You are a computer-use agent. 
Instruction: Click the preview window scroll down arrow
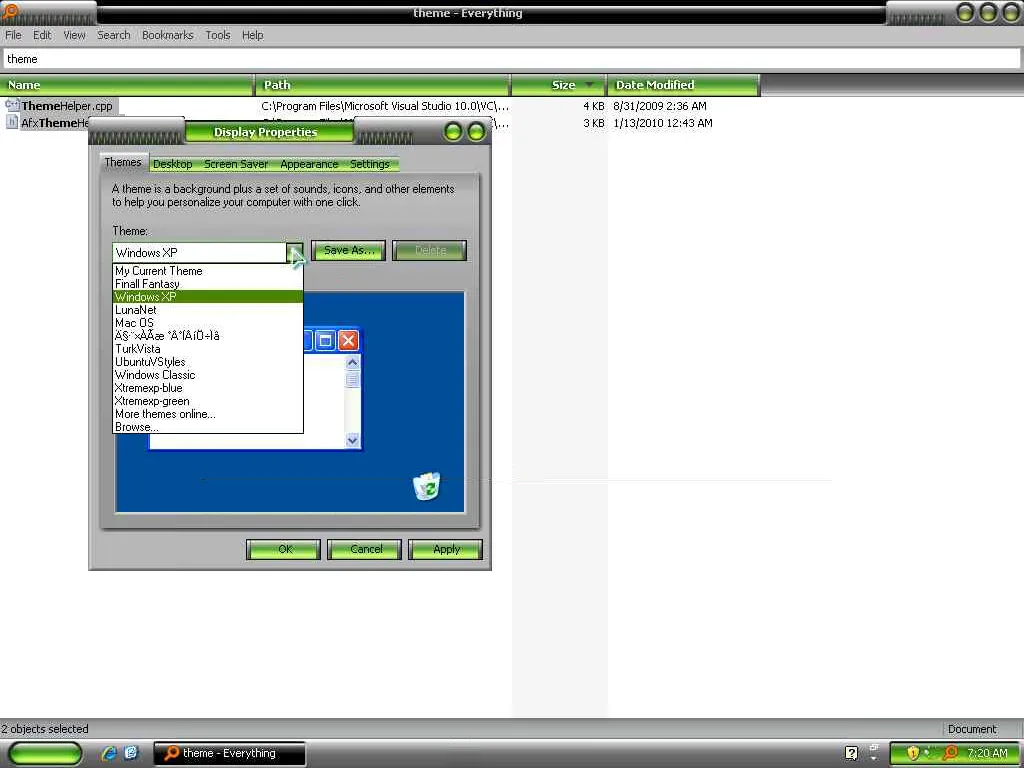[x=353, y=440]
